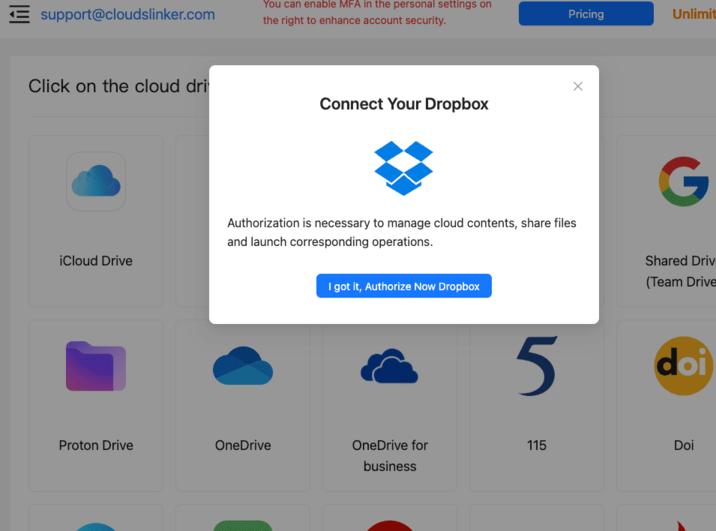Close the Connect Your Dropbox dialog
716x531 pixels.
point(578,86)
